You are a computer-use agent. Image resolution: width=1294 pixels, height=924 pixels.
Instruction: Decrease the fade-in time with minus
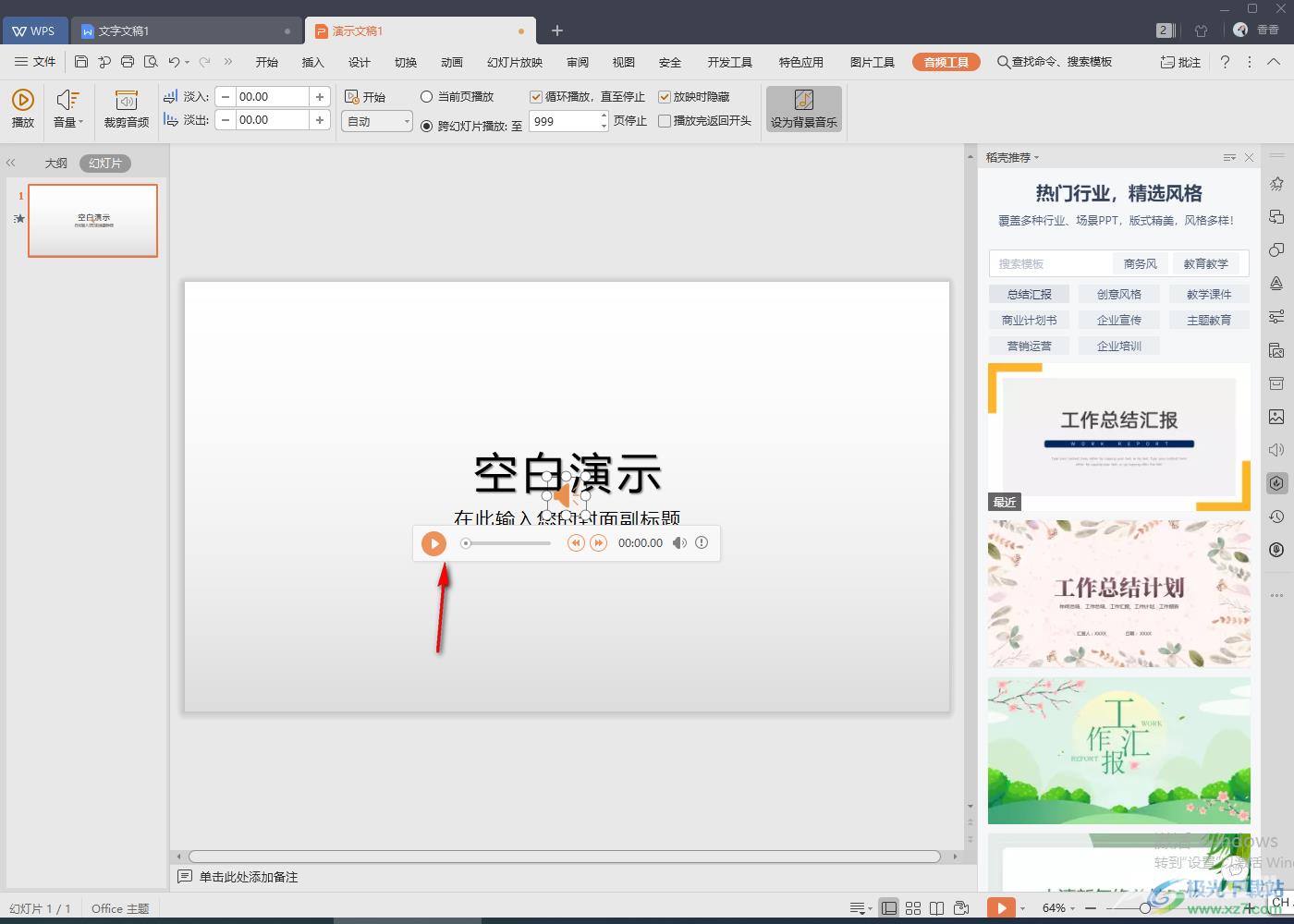[226, 96]
